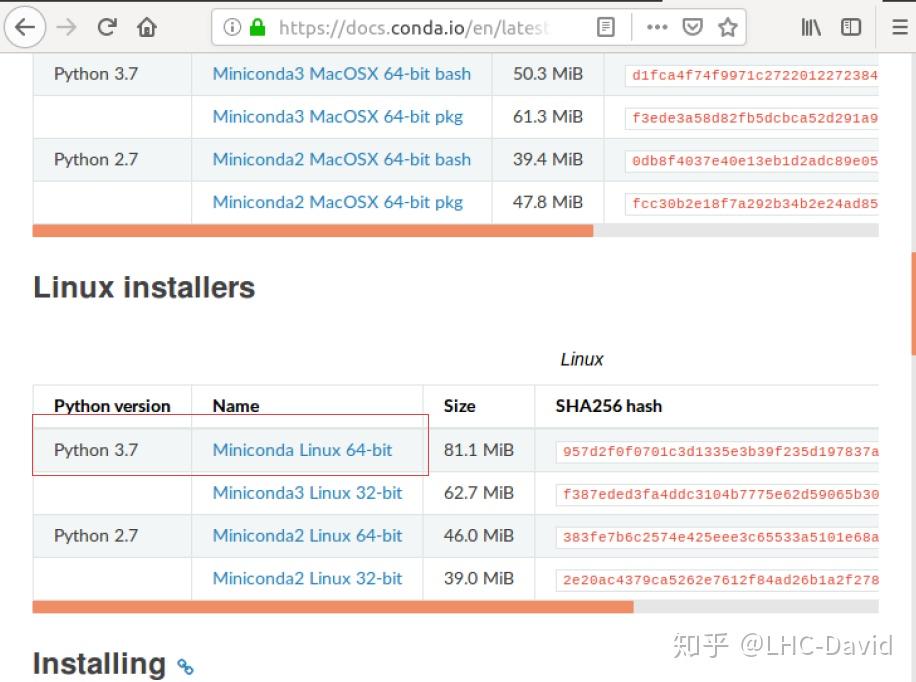The height and width of the screenshot is (682, 916).
Task: Open the Miniconda Linux 64-bit download link
Action: [302, 450]
